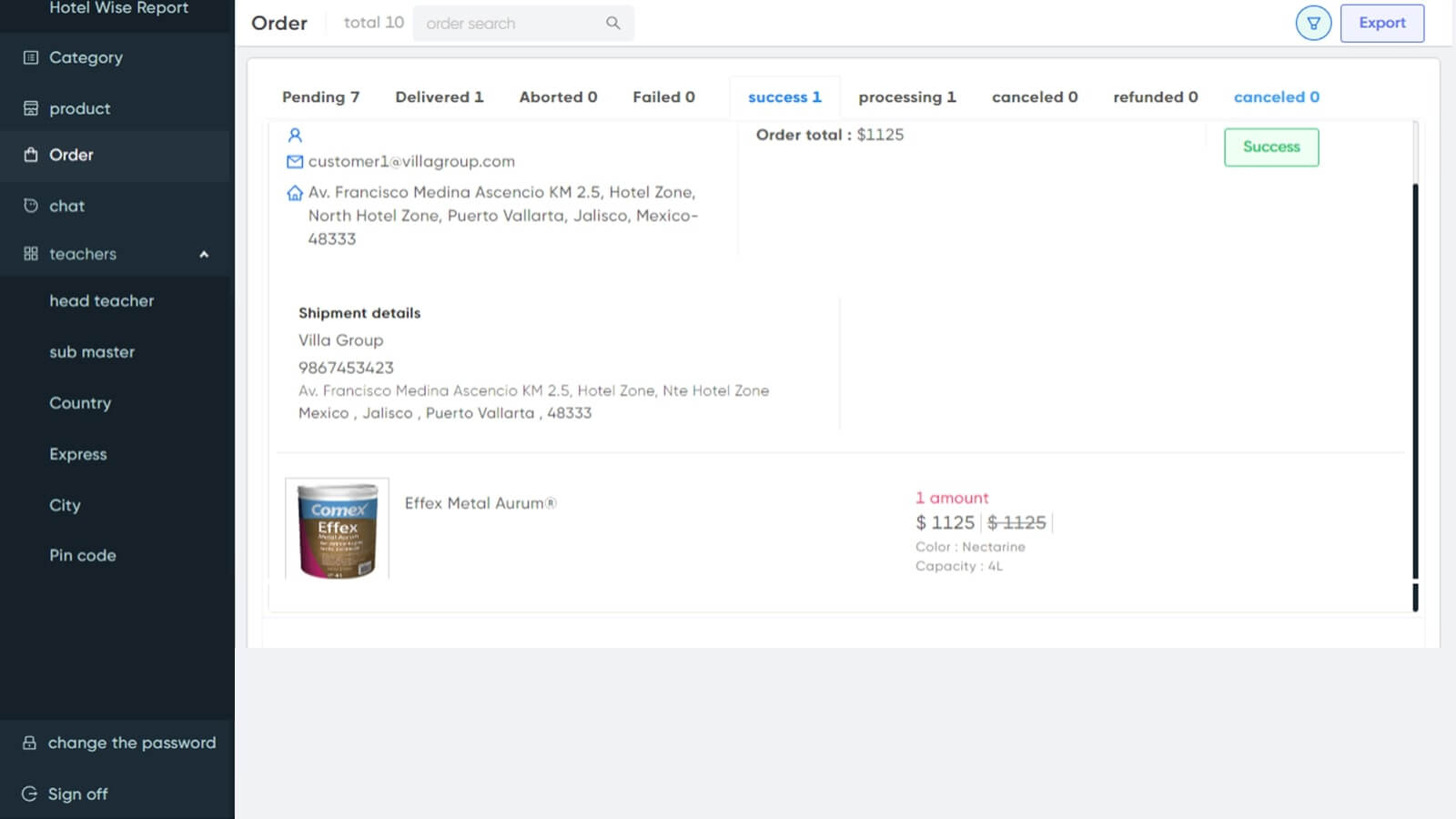Click the search magnifier icon

point(612,23)
